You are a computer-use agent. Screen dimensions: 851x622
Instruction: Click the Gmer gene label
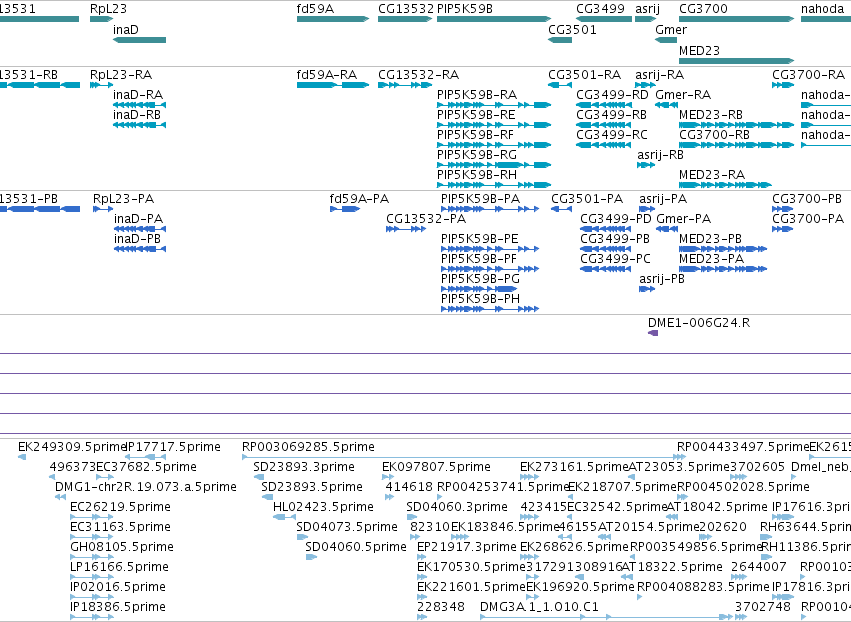(x=671, y=30)
